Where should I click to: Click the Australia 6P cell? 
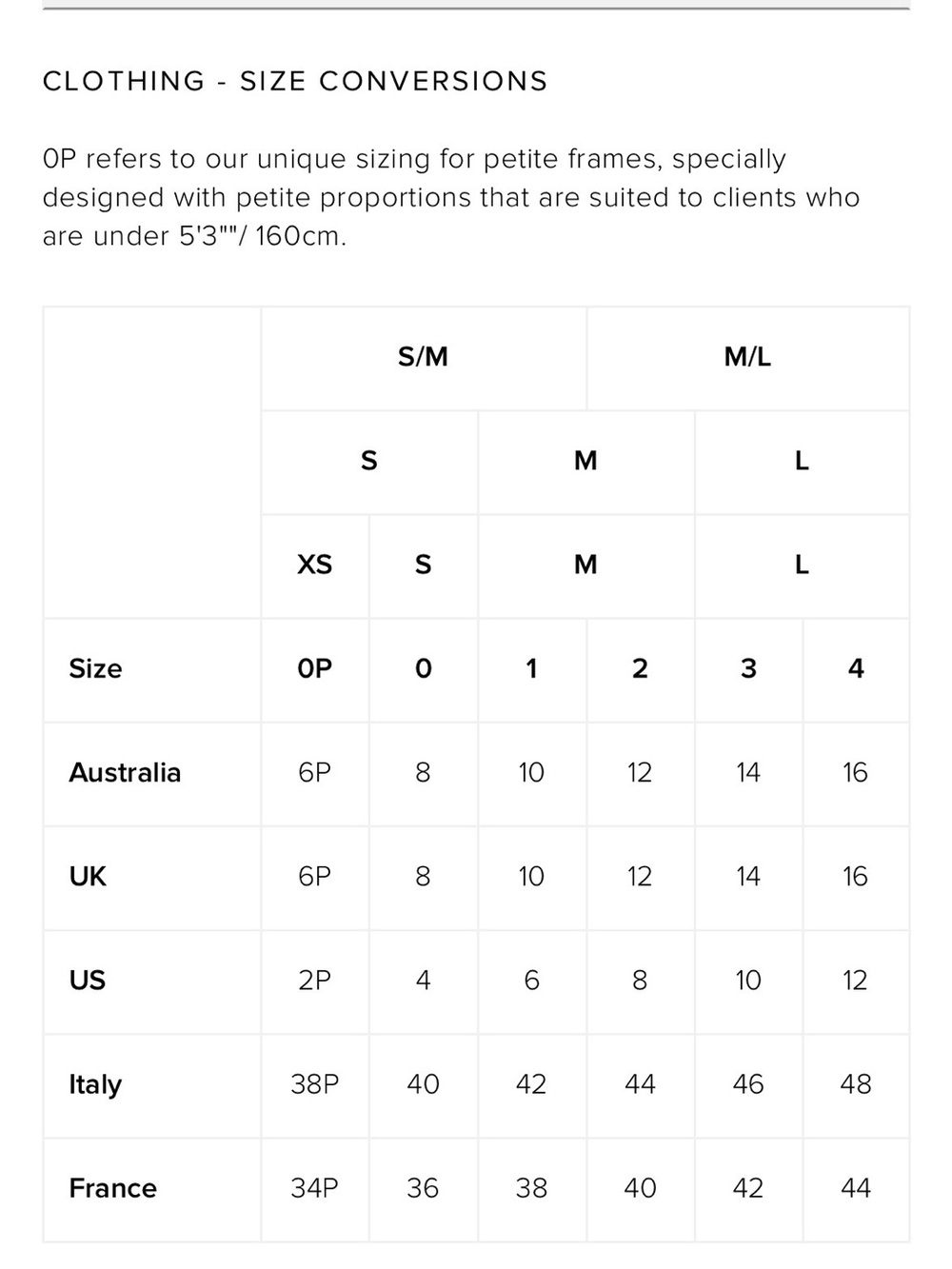pos(314,772)
